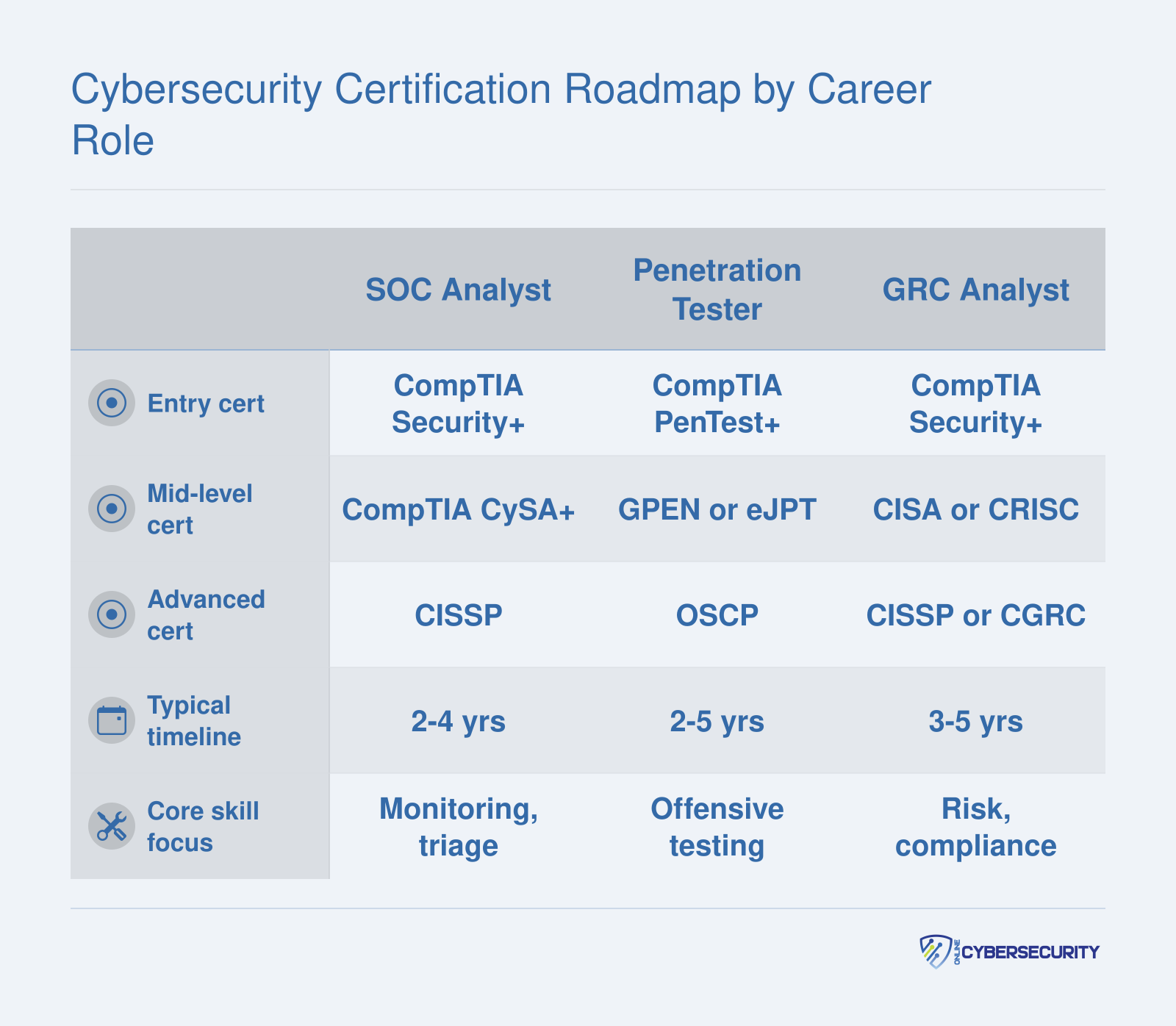Click the Typical timeline calendar icon
The height and width of the screenshot is (1026, 1176).
click(112, 720)
